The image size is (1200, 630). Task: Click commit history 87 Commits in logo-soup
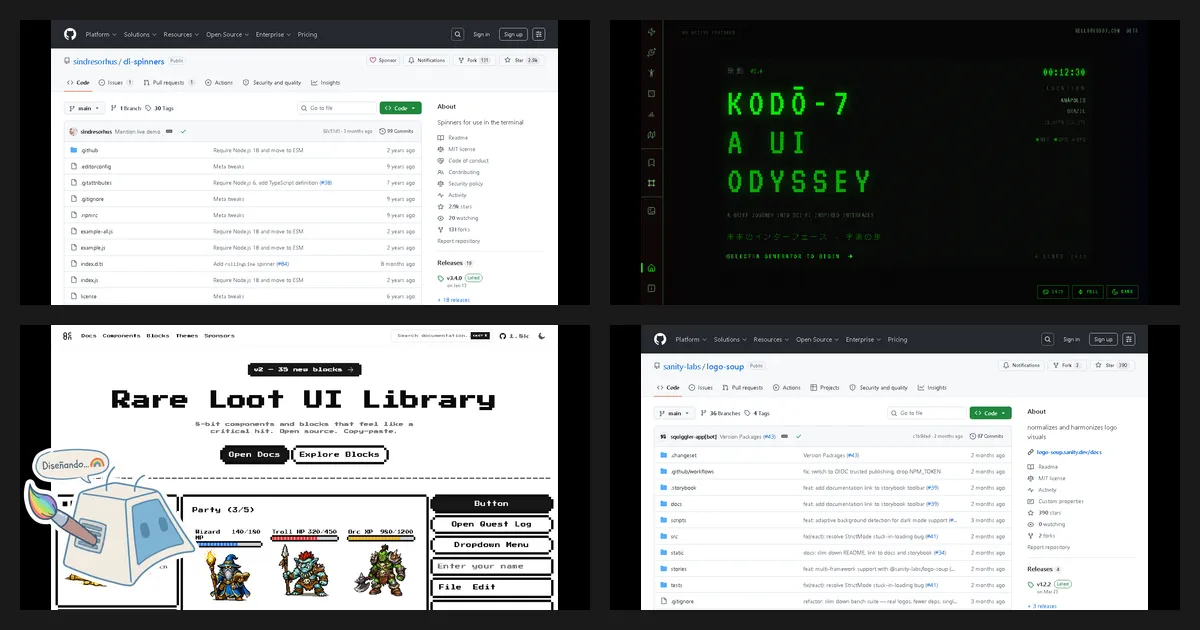pos(987,436)
